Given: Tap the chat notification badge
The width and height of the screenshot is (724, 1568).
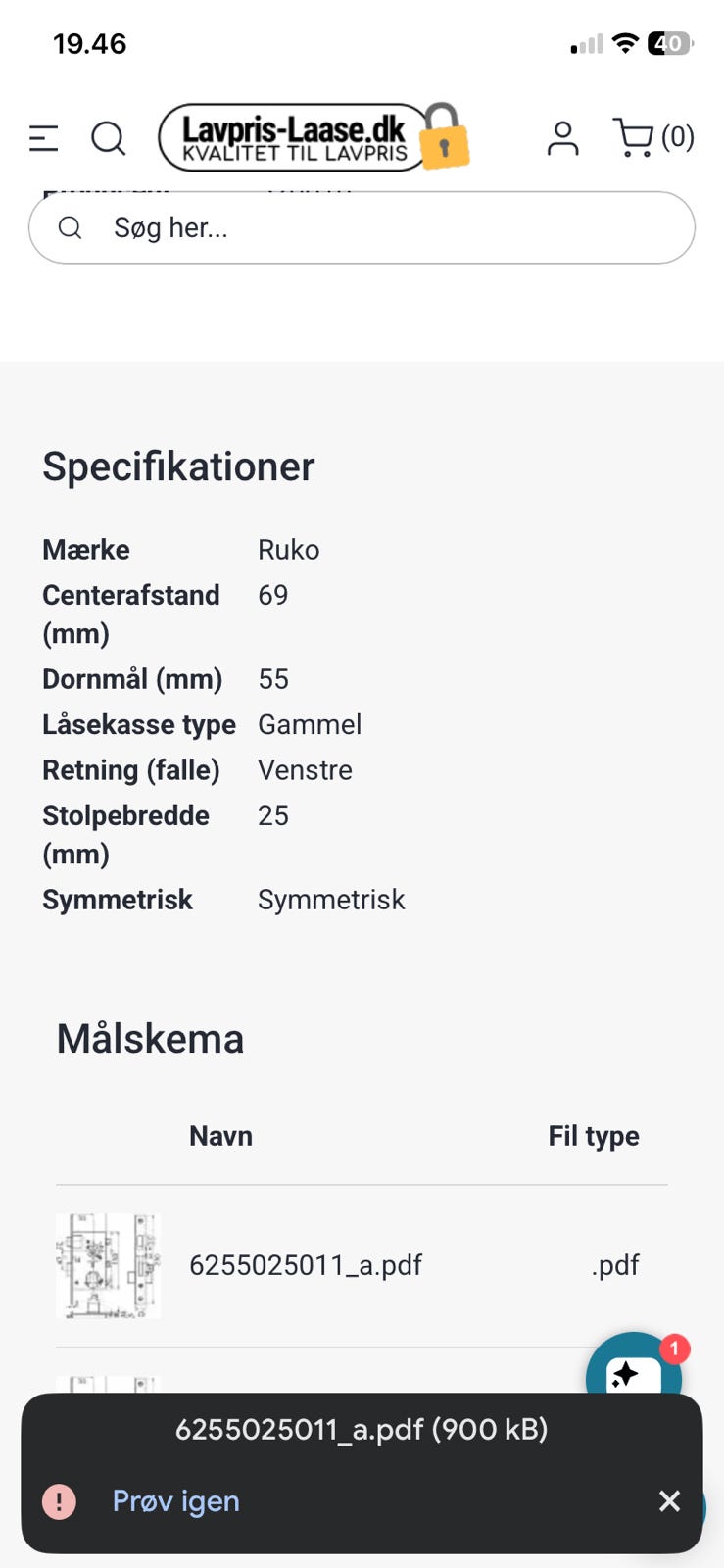Looking at the screenshot, I should (674, 1349).
